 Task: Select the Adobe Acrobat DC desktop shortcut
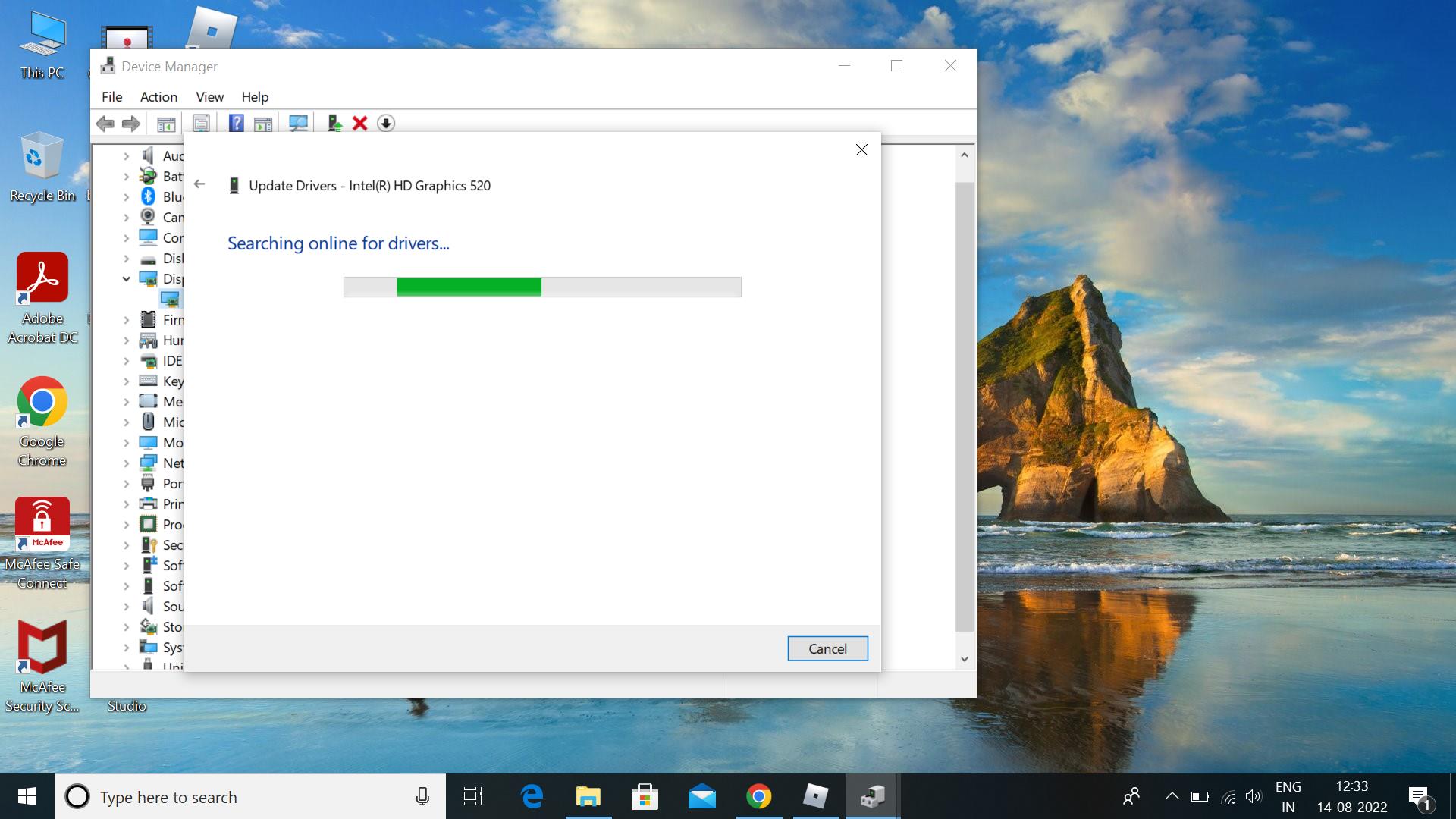coord(42,300)
